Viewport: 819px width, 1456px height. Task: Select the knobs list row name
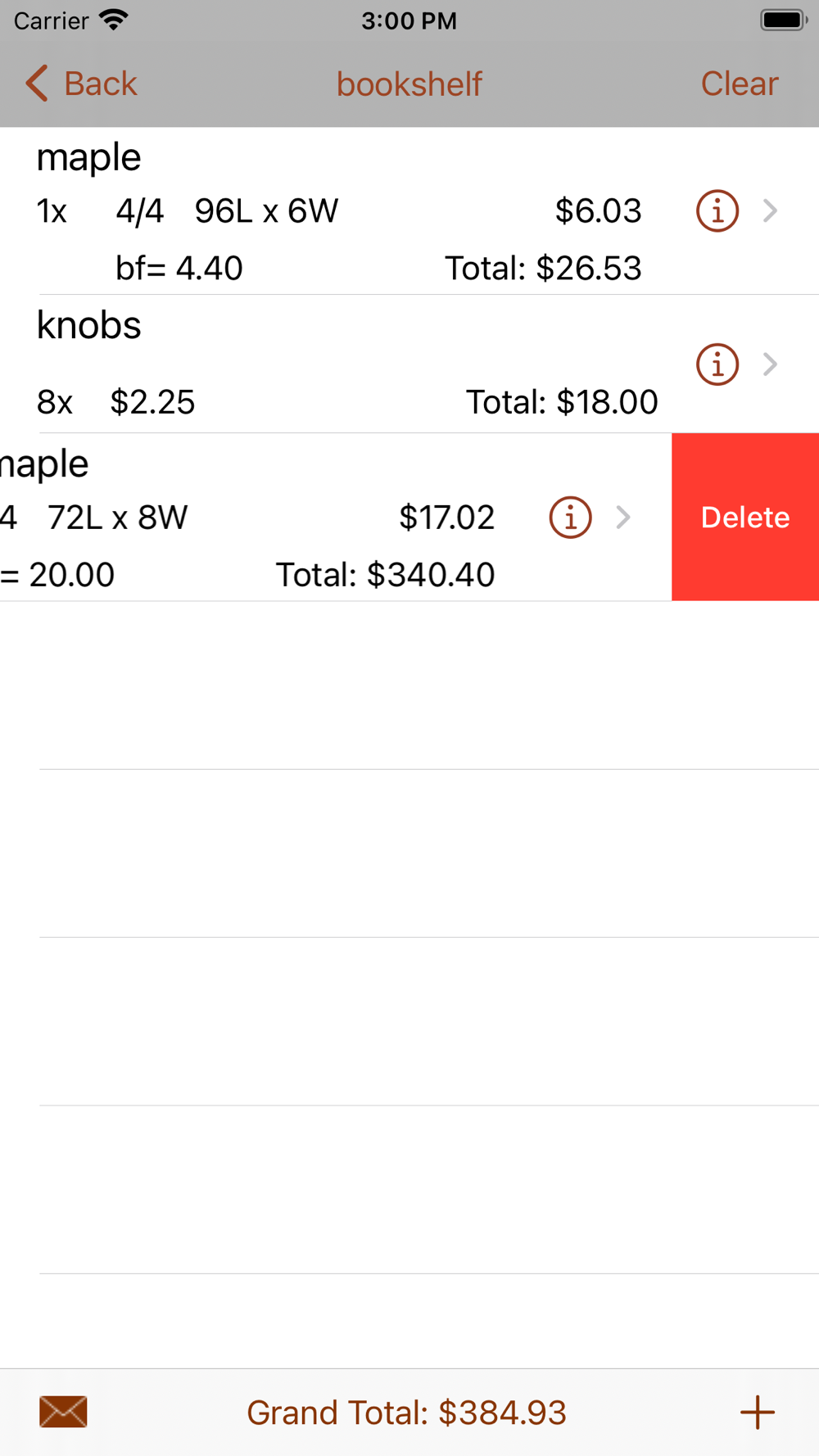(x=89, y=326)
